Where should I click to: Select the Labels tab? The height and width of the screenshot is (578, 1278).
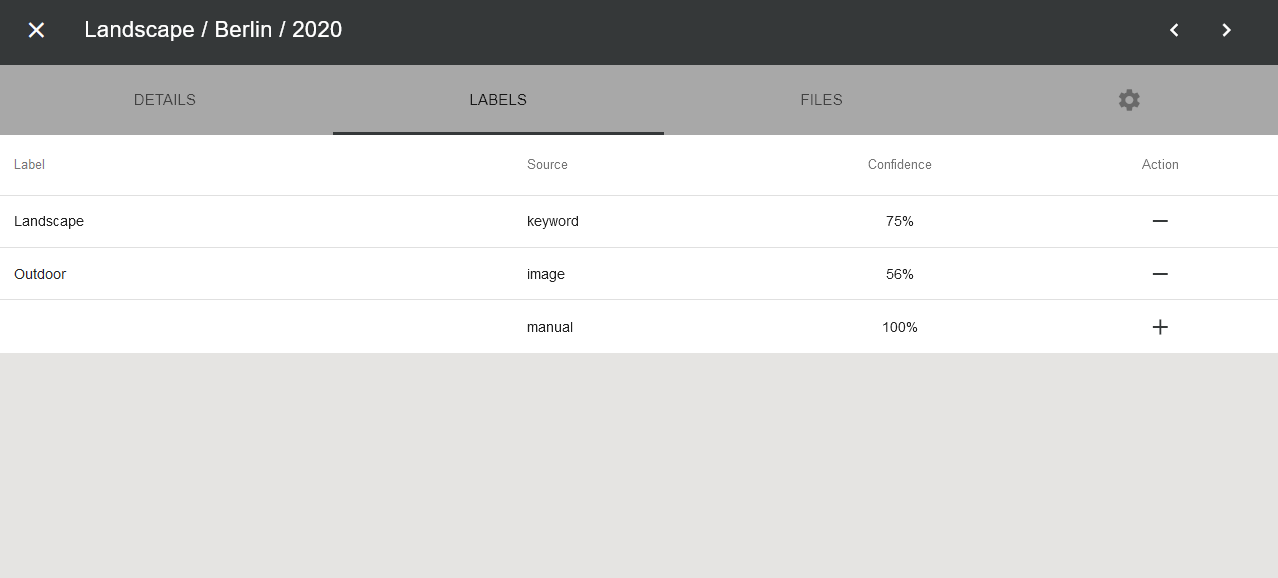point(498,100)
